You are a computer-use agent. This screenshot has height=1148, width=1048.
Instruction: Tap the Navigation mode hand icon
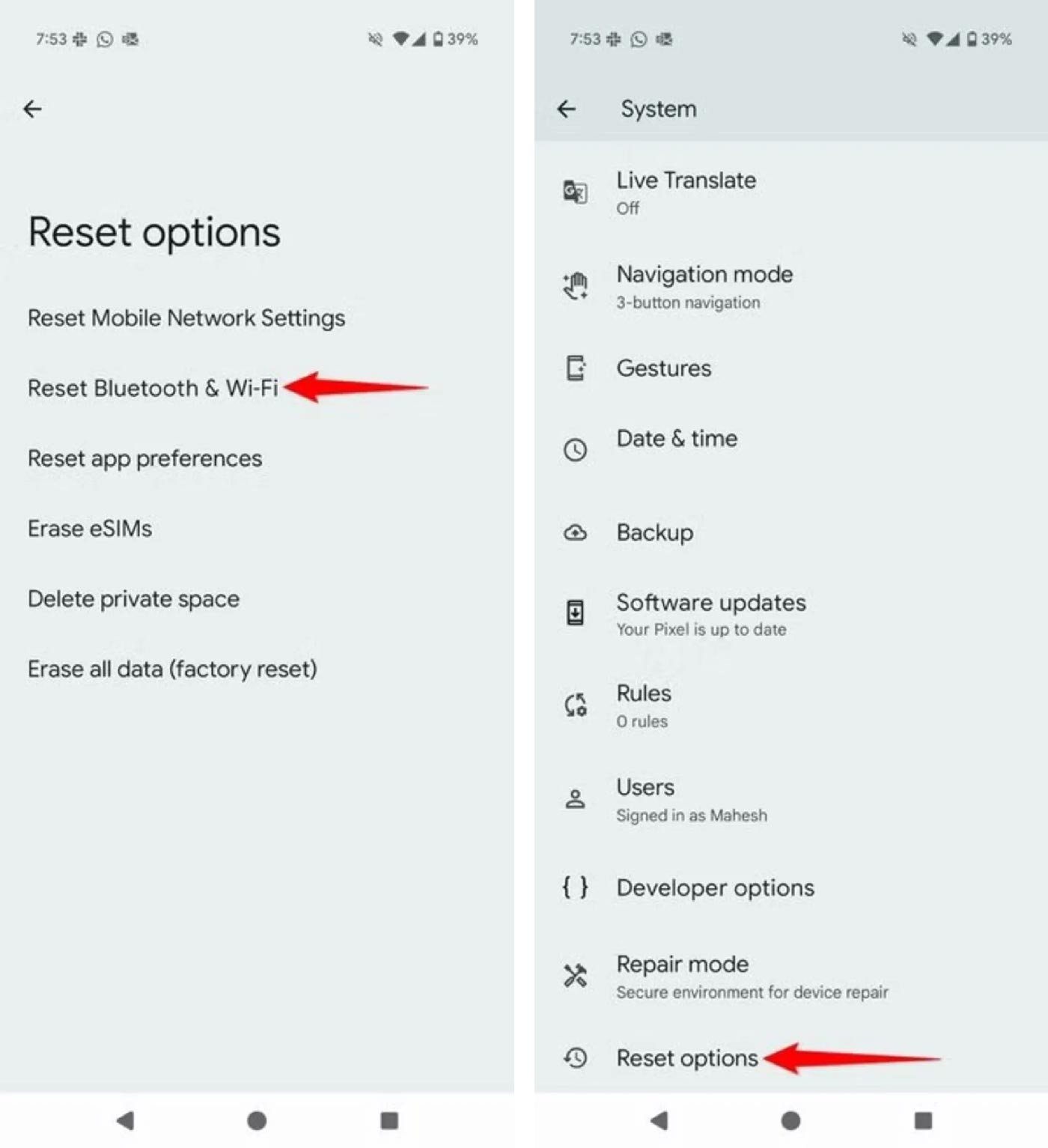coord(575,286)
